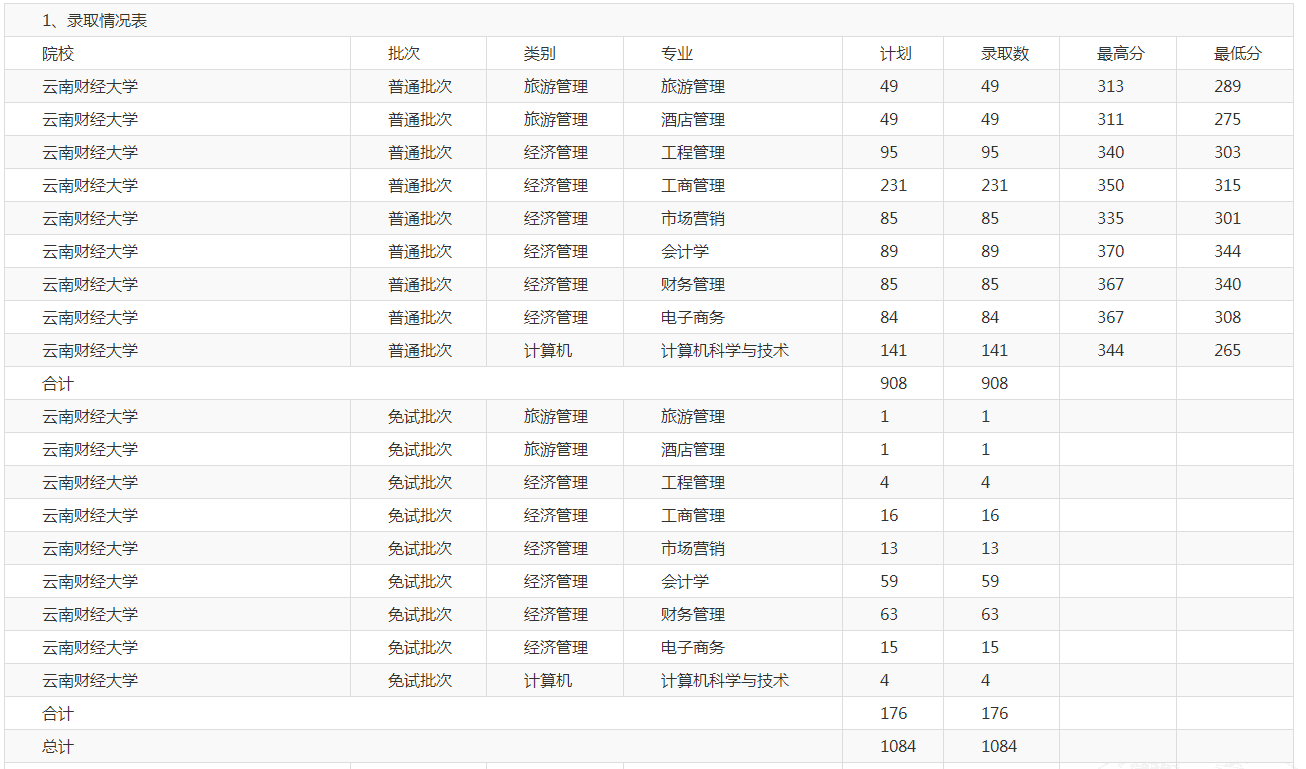Select highest score 370 for 会计学
Image resolution: width=1306 pixels, height=769 pixels.
(x=1110, y=251)
